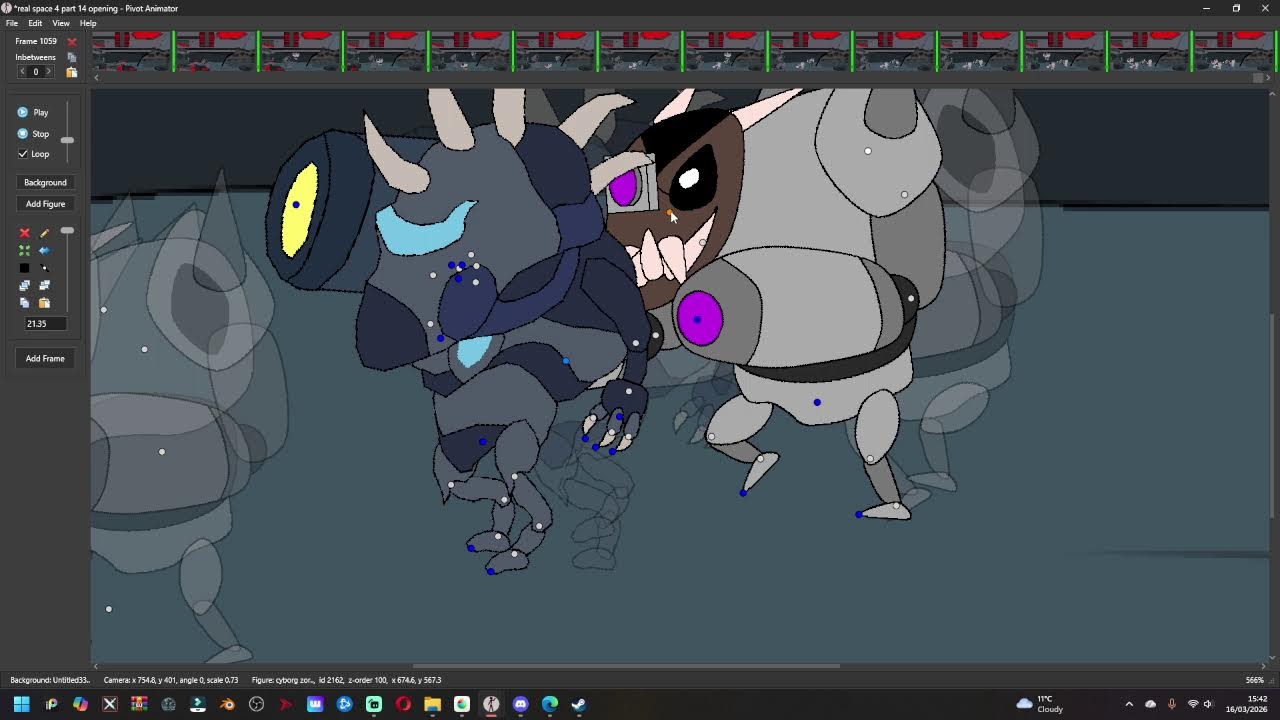Open Steam from taskbar
1280x720 pixels.
pyautogui.click(x=579, y=704)
